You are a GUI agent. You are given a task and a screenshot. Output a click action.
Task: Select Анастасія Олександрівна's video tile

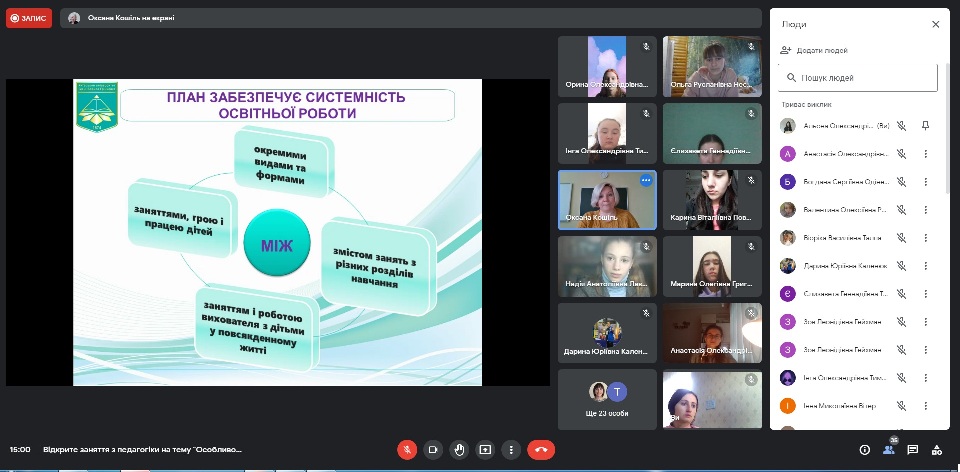coord(712,333)
